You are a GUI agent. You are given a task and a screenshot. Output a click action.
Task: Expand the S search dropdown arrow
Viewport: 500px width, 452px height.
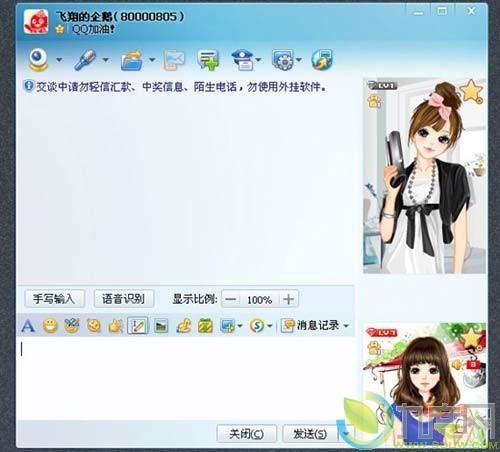[270, 326]
